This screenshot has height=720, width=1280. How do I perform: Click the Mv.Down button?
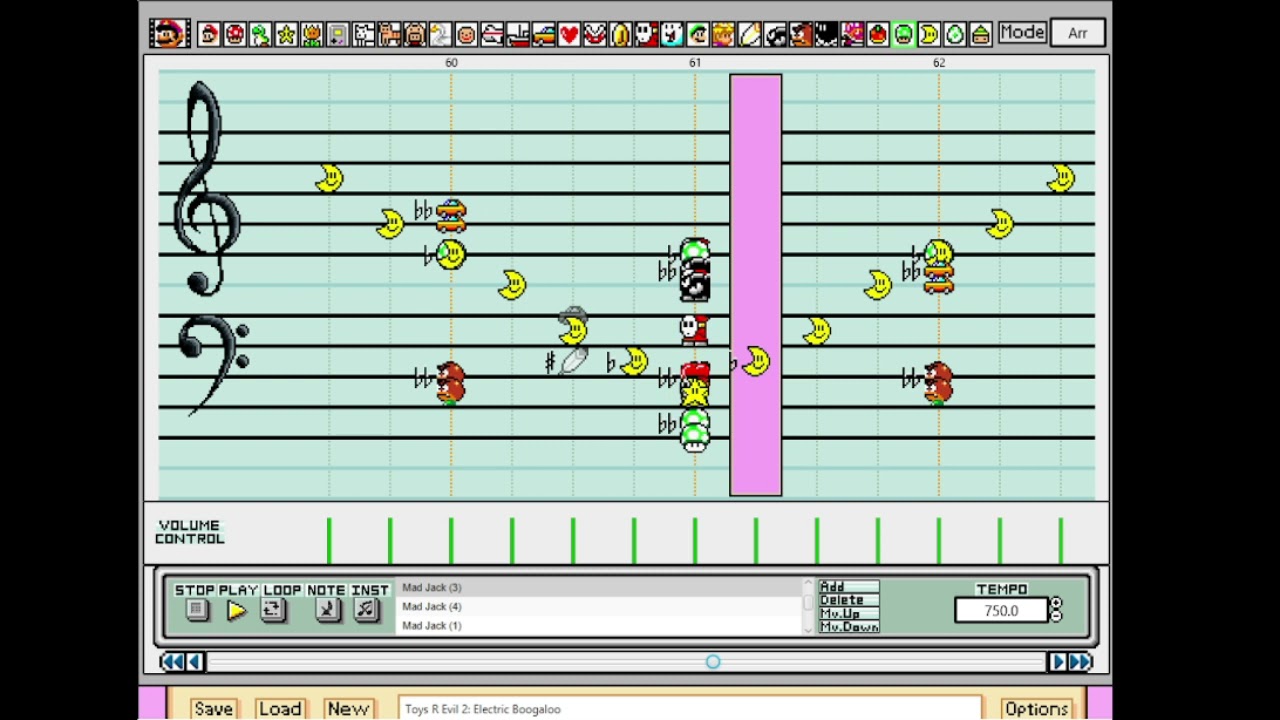coord(849,627)
